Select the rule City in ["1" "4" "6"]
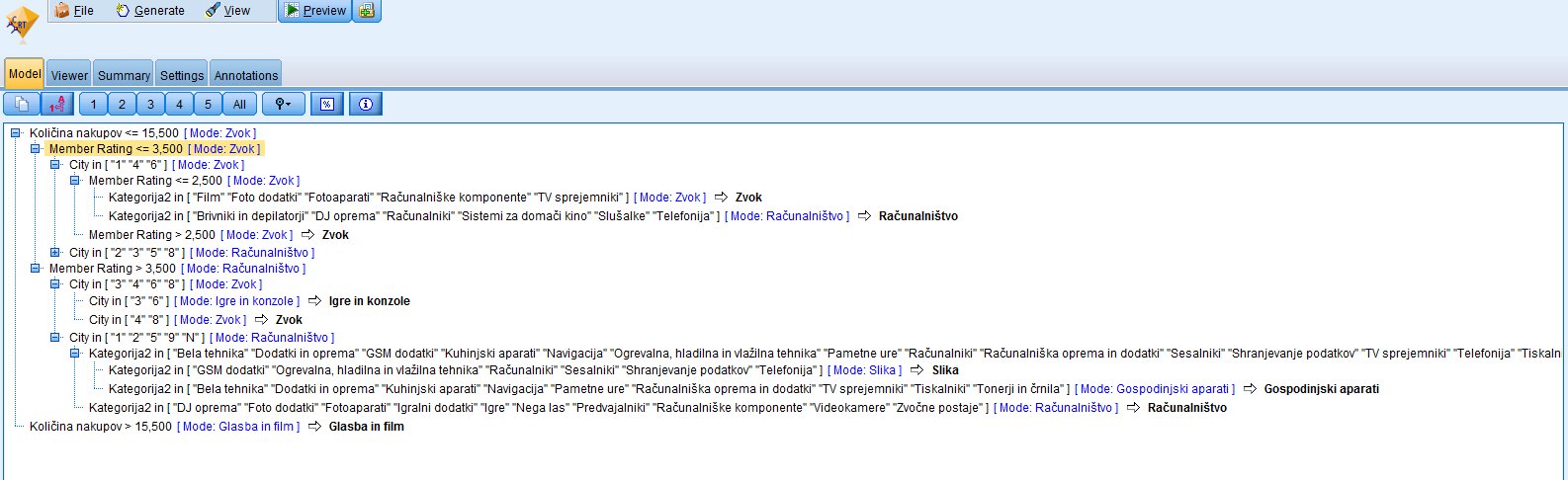The height and width of the screenshot is (480, 1568). [x=156, y=165]
